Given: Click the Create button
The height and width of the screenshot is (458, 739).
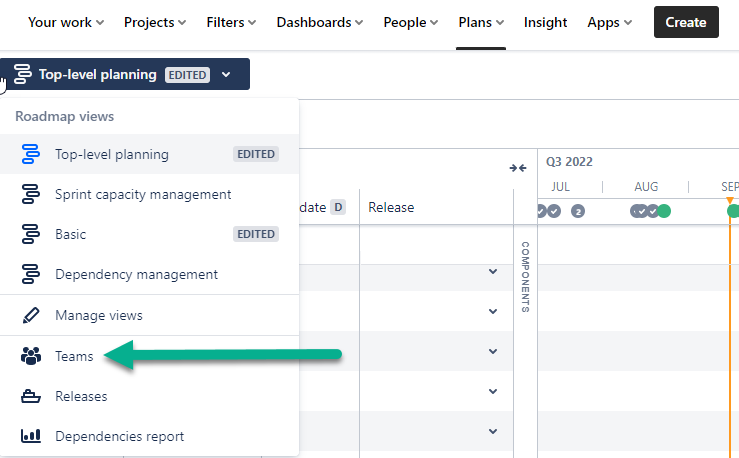Looking at the screenshot, I should 685,22.
